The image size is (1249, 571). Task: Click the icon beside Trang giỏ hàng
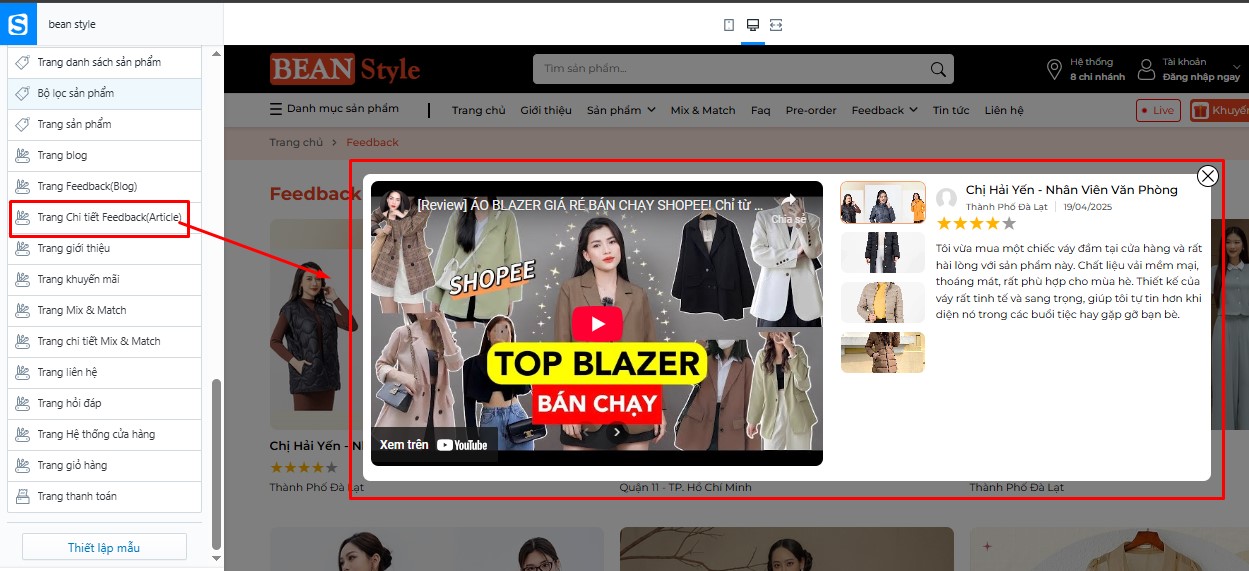click(22, 465)
